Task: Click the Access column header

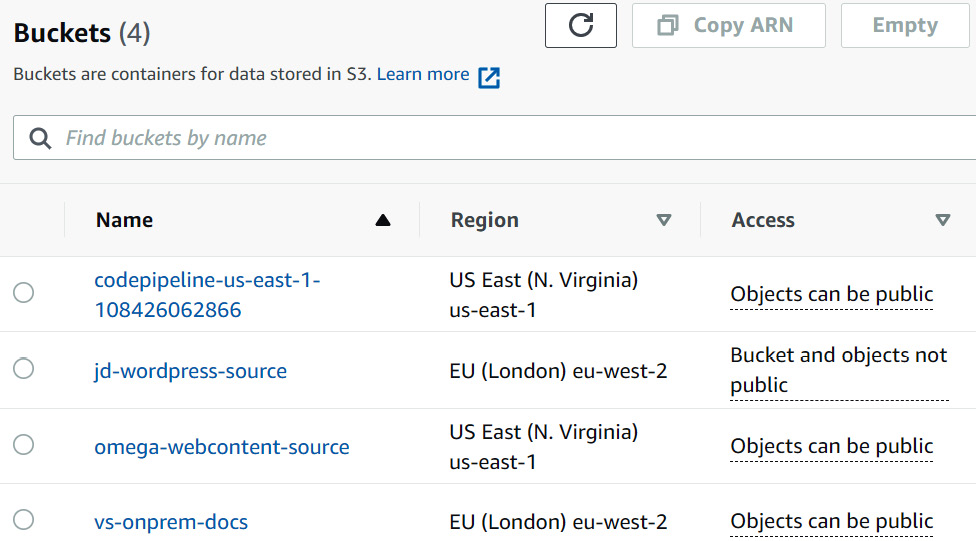Action: (x=763, y=220)
